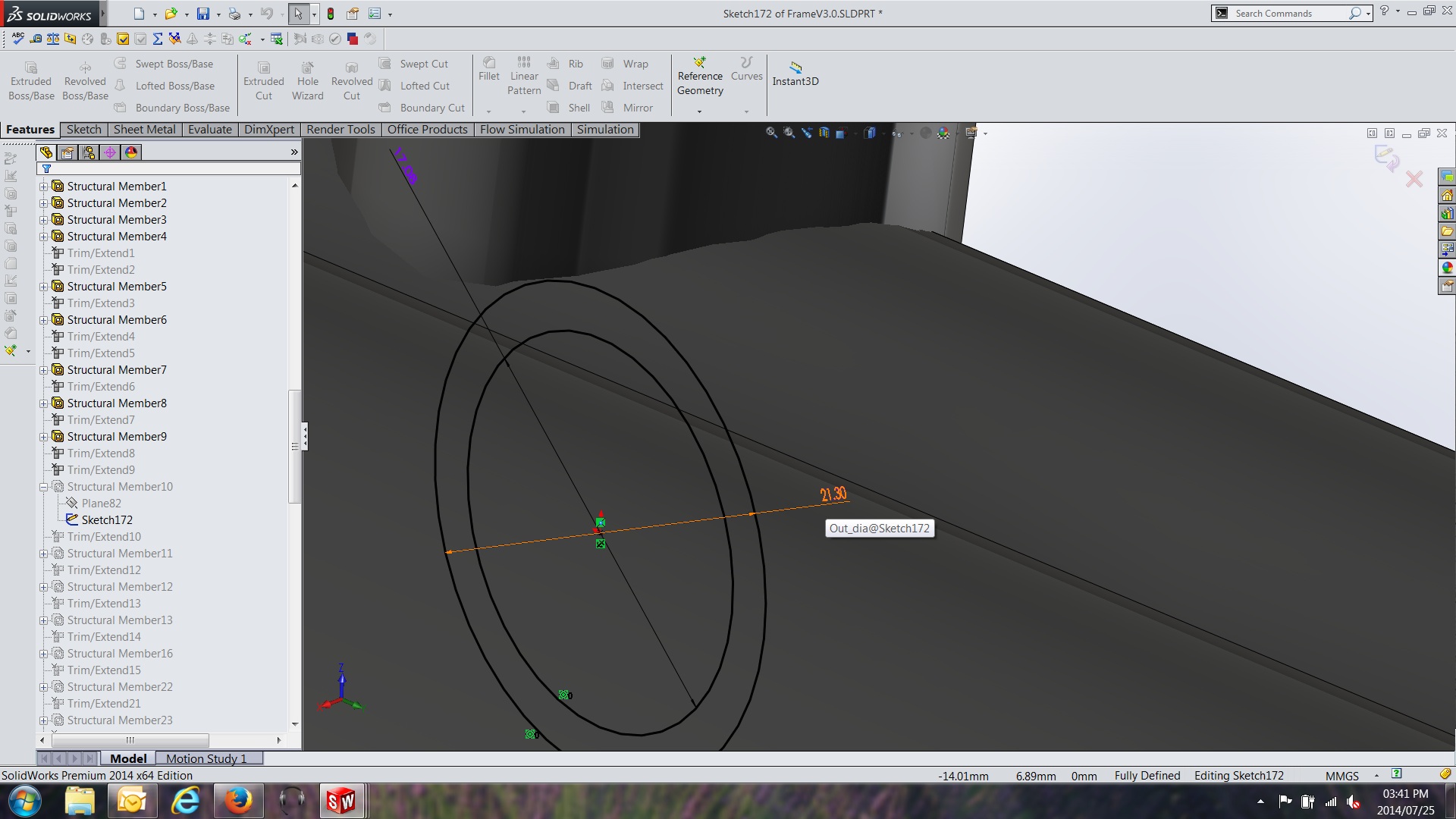This screenshot has width=1456, height=819.
Task: Switch to the Sketch tab
Action: coord(83,130)
